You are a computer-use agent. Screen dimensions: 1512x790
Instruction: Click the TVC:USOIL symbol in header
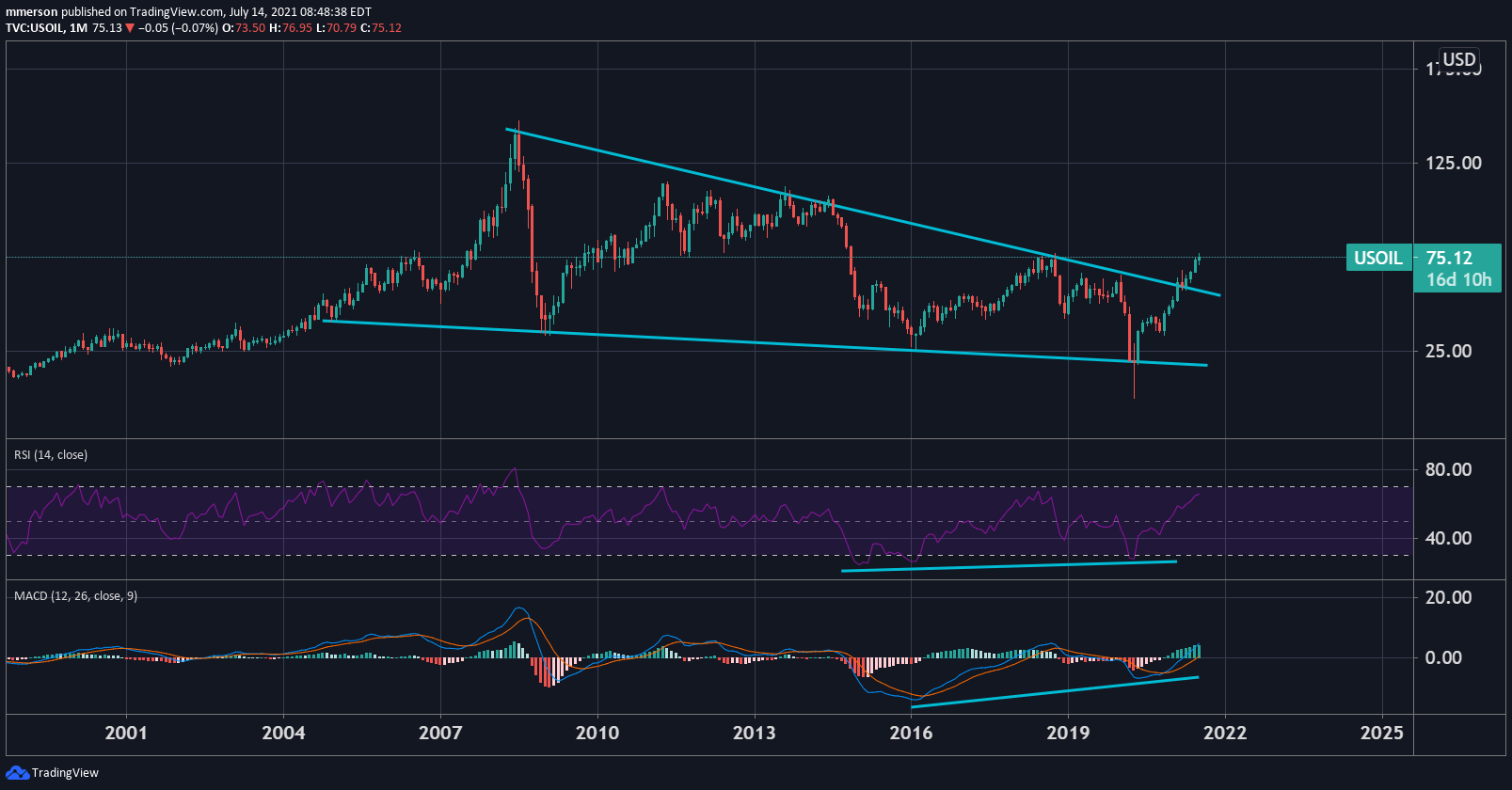pos(35,28)
